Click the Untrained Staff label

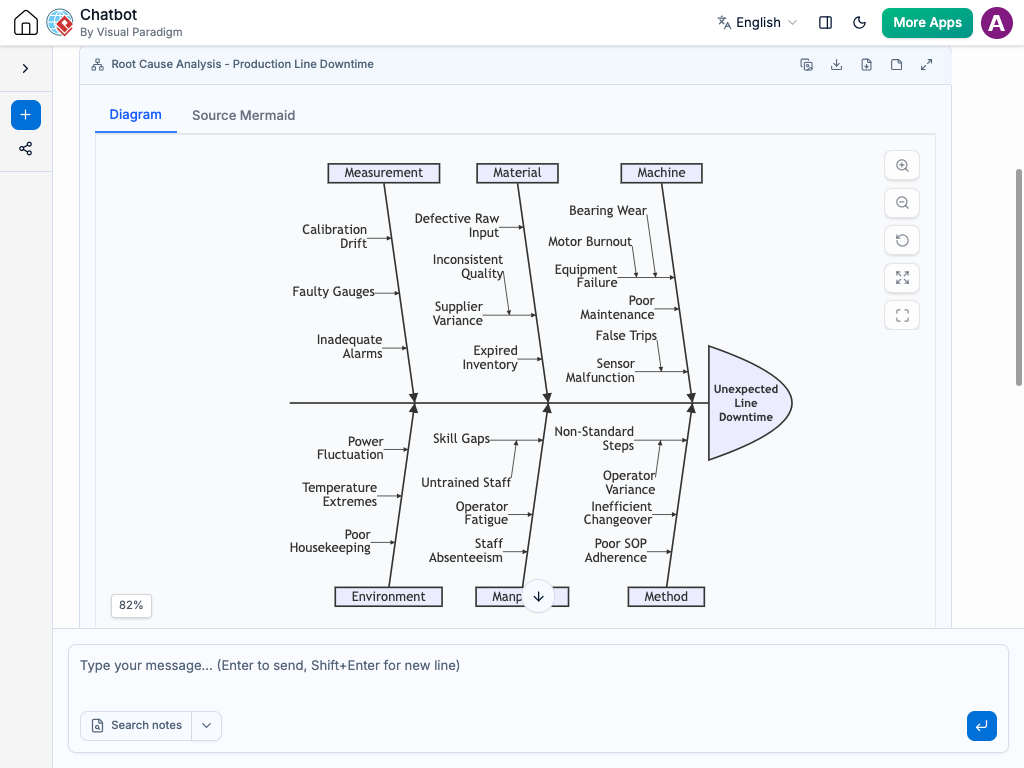click(x=466, y=483)
